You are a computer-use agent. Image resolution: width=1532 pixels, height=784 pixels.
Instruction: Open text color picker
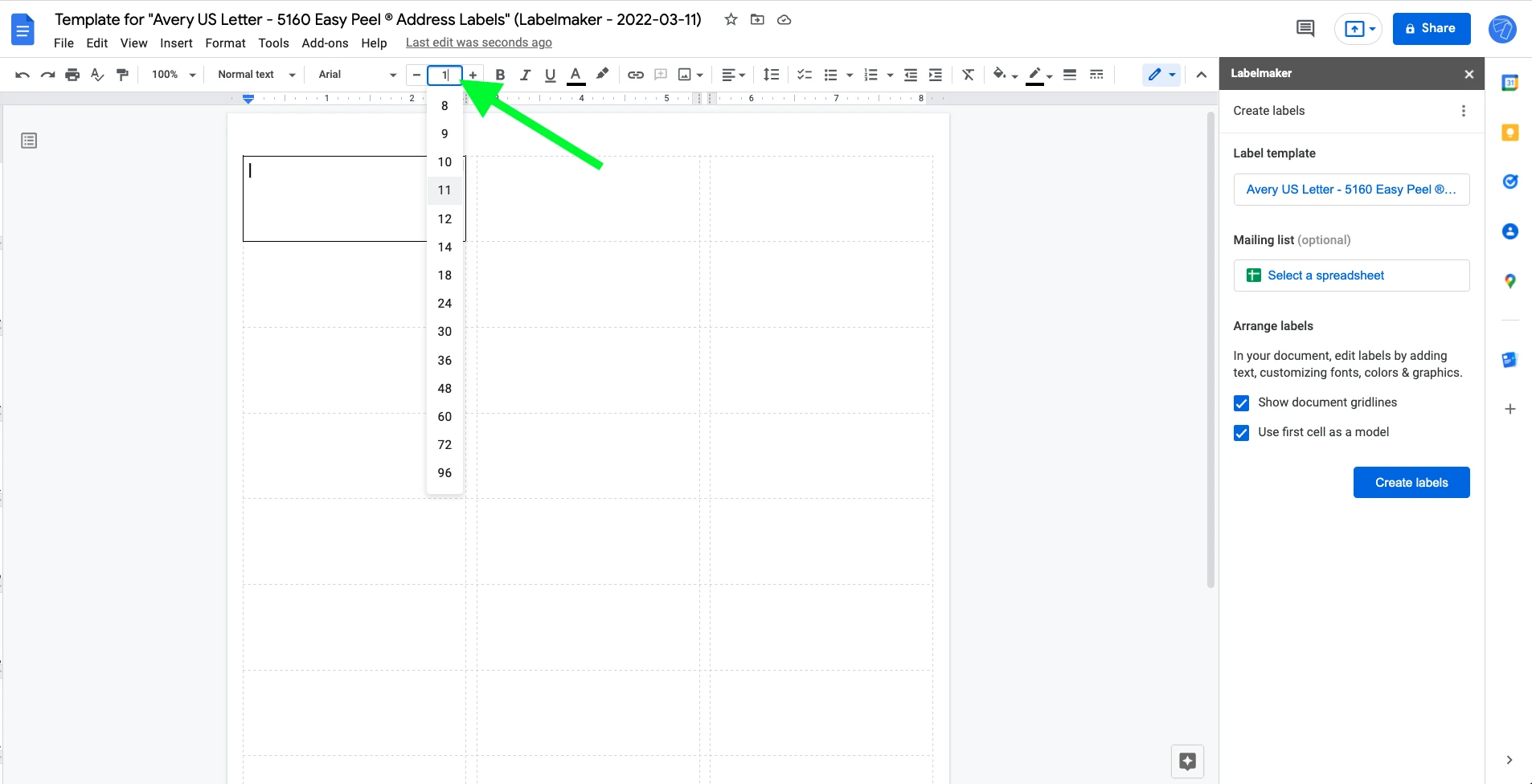(576, 75)
